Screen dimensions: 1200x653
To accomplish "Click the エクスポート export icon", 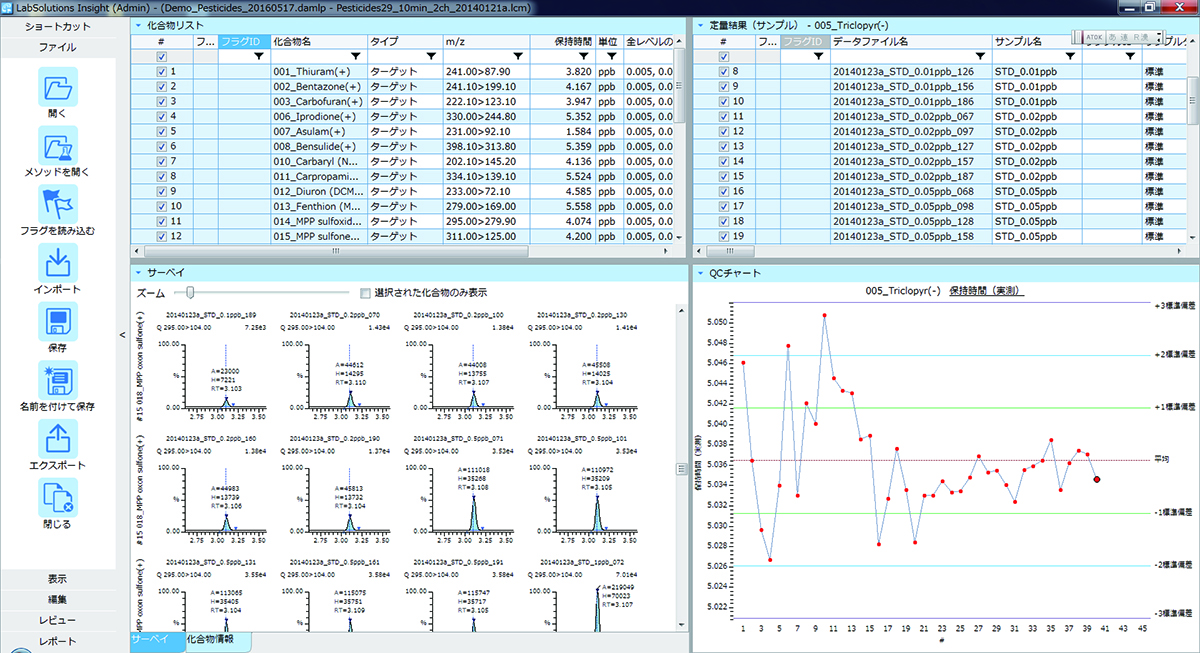I will pos(57,438).
